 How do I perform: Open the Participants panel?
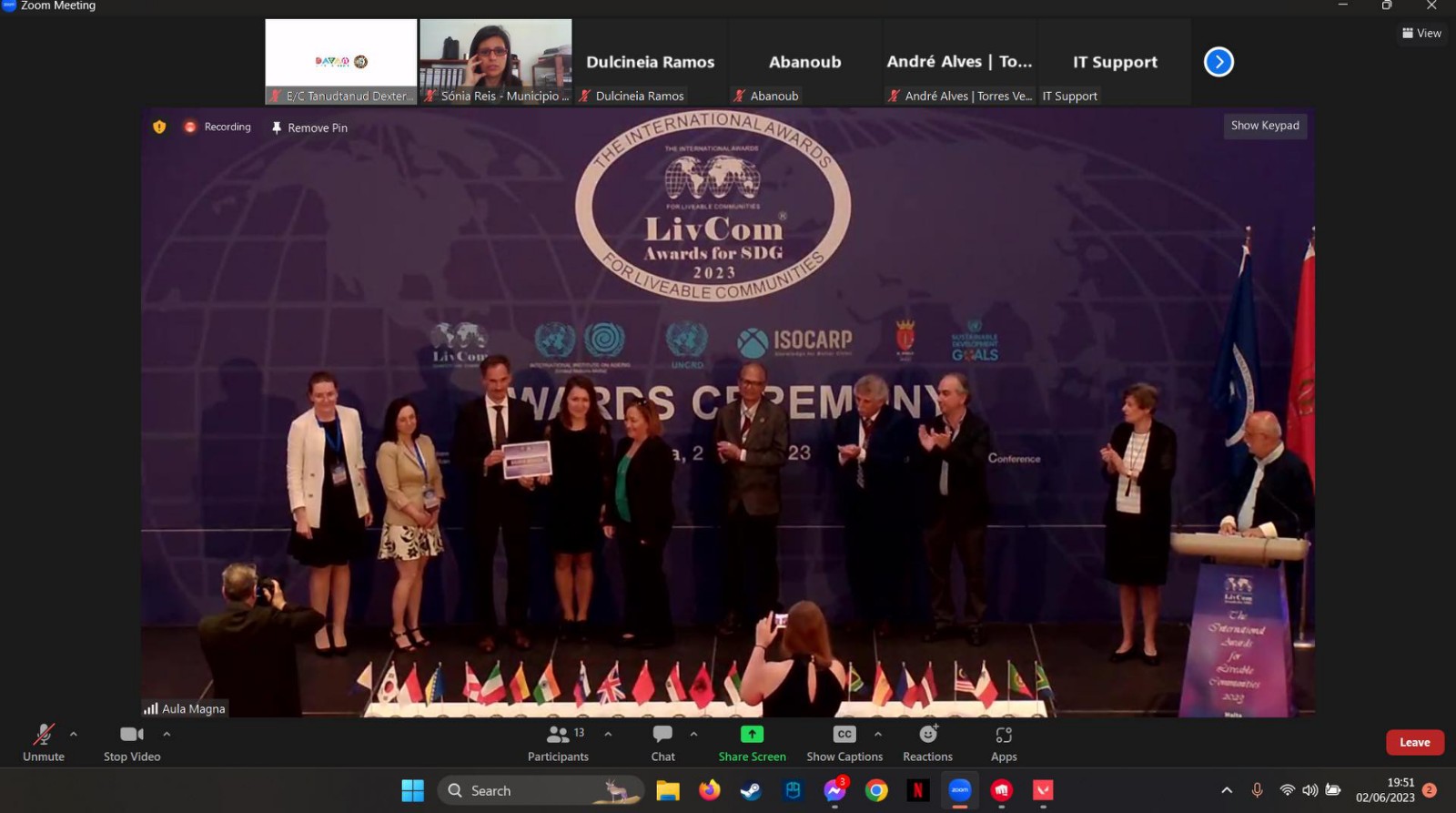click(558, 743)
